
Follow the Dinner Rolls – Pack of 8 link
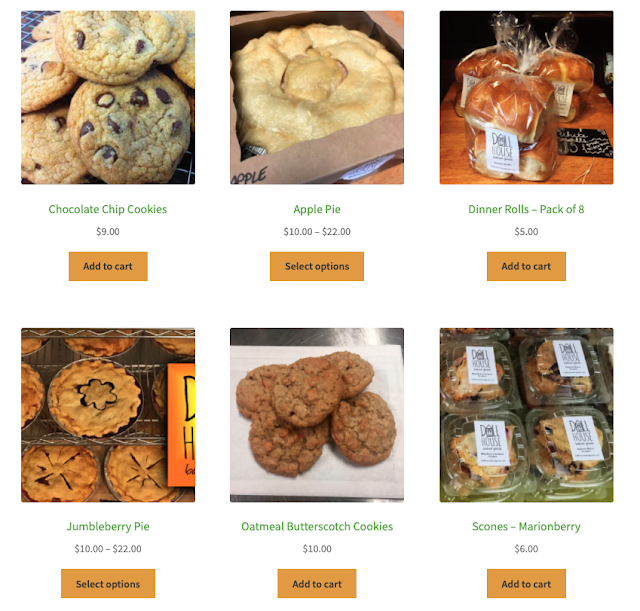click(526, 209)
